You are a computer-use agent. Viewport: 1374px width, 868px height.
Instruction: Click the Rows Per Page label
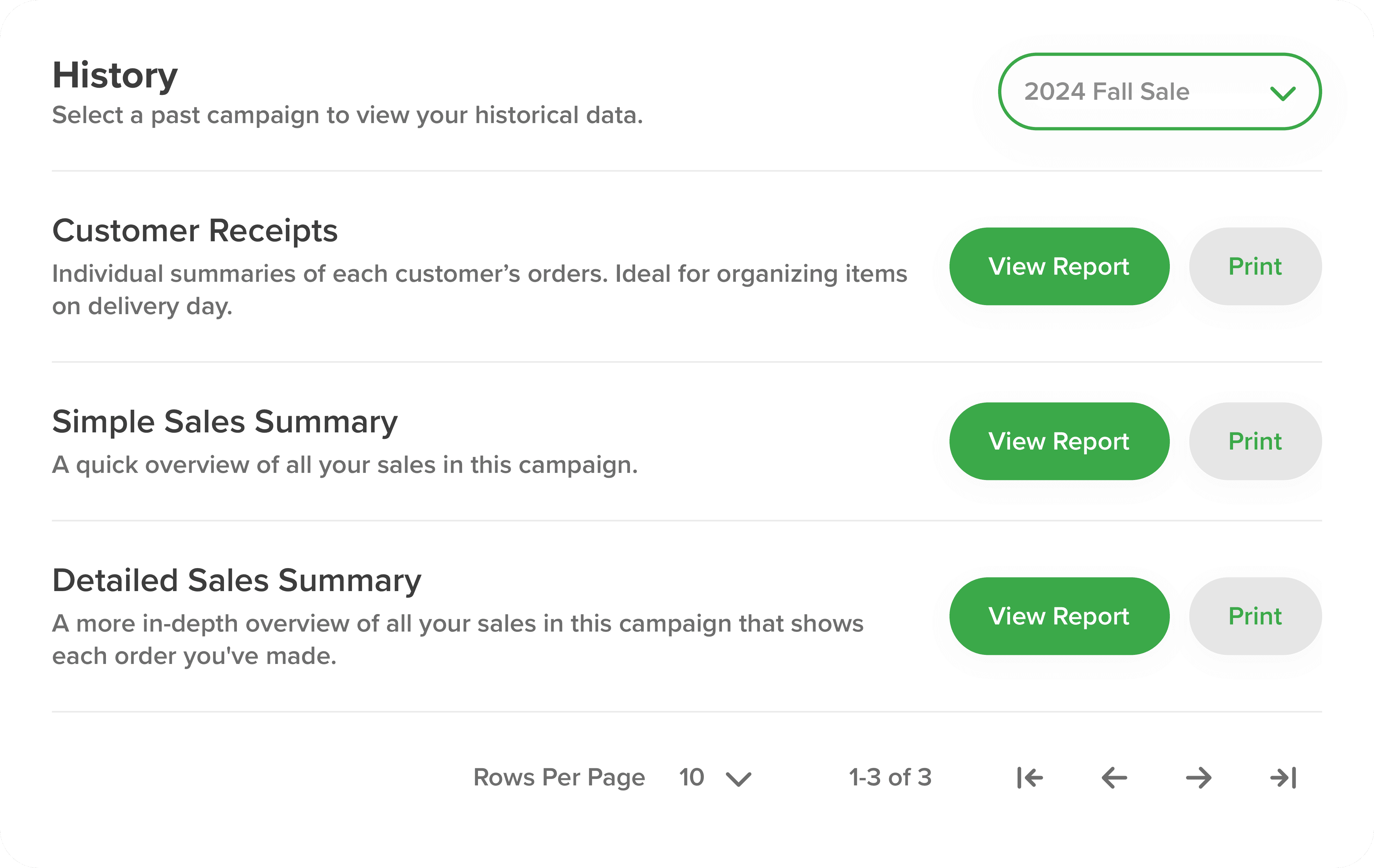point(559,778)
